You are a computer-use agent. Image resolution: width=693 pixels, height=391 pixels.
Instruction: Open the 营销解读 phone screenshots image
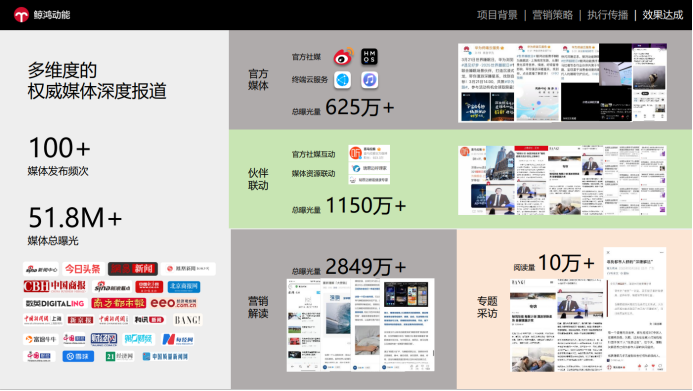[x=361, y=325]
